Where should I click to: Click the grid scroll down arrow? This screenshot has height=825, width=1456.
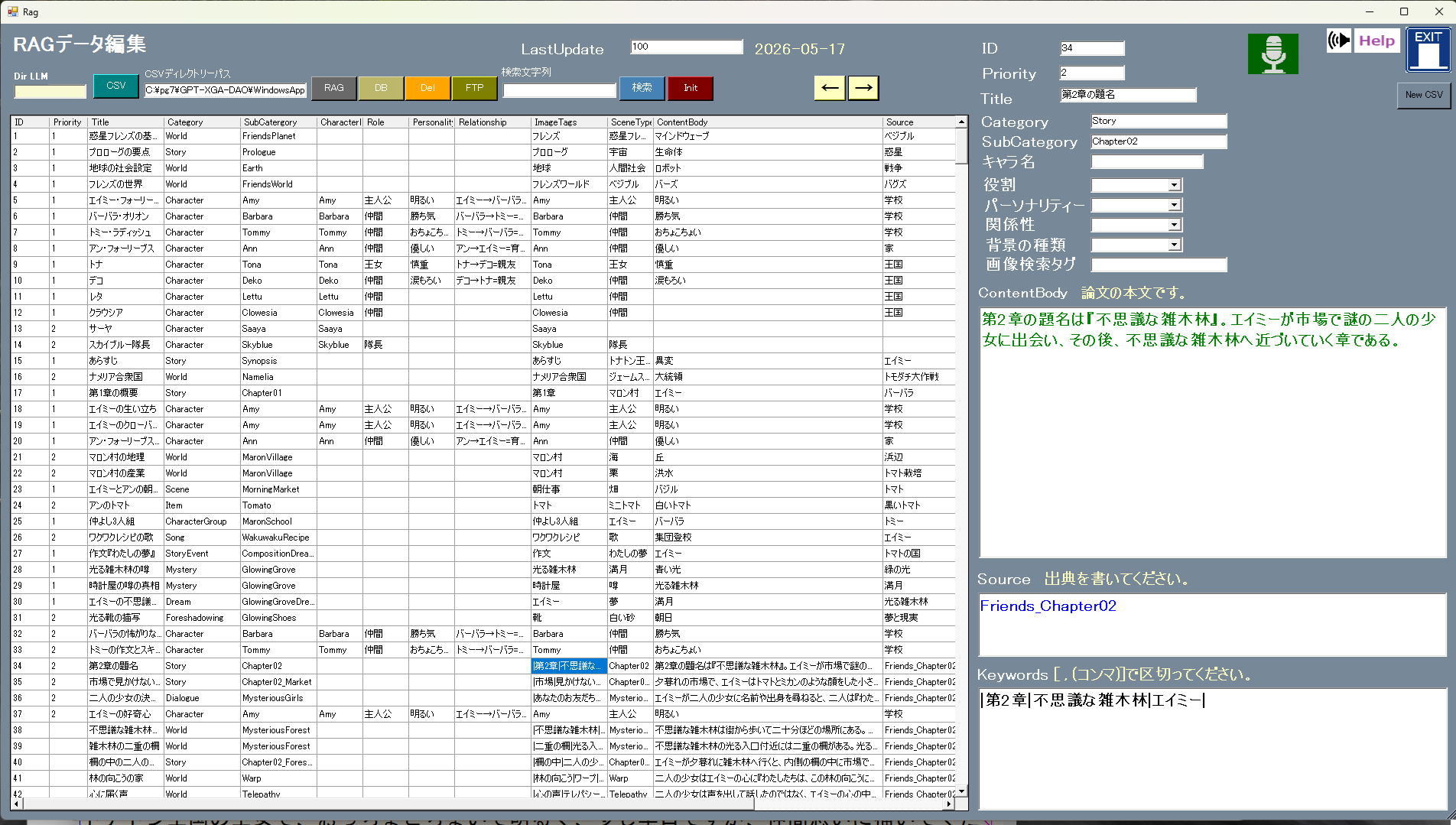click(961, 791)
